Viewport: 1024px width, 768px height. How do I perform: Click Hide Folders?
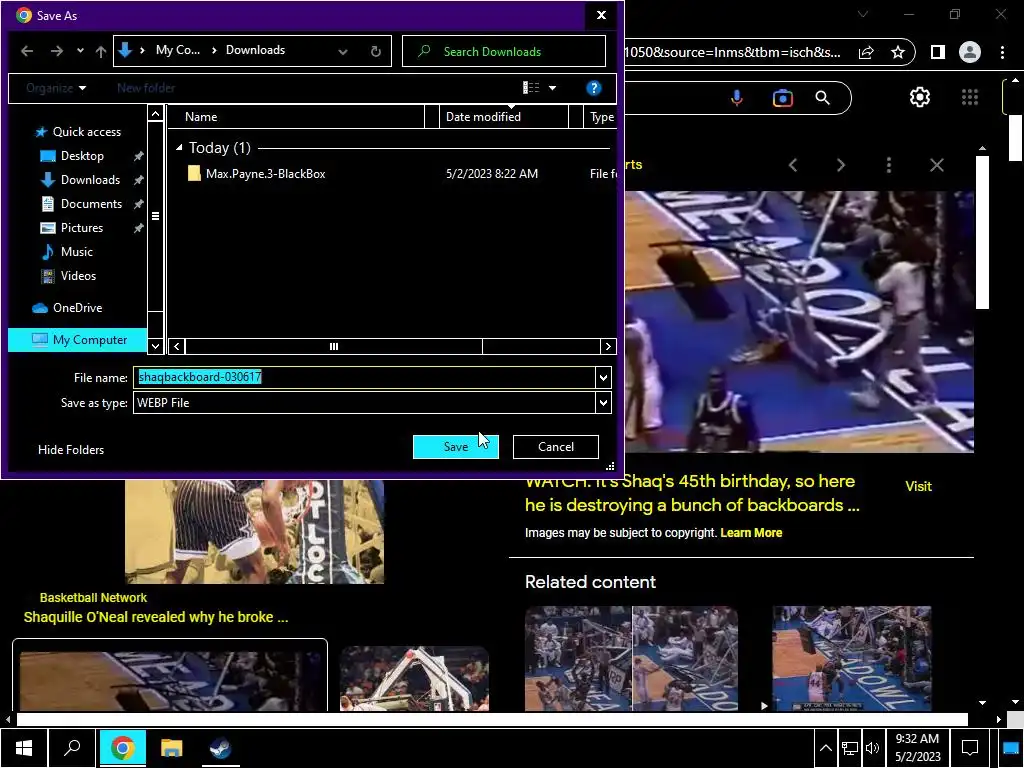pos(71,449)
